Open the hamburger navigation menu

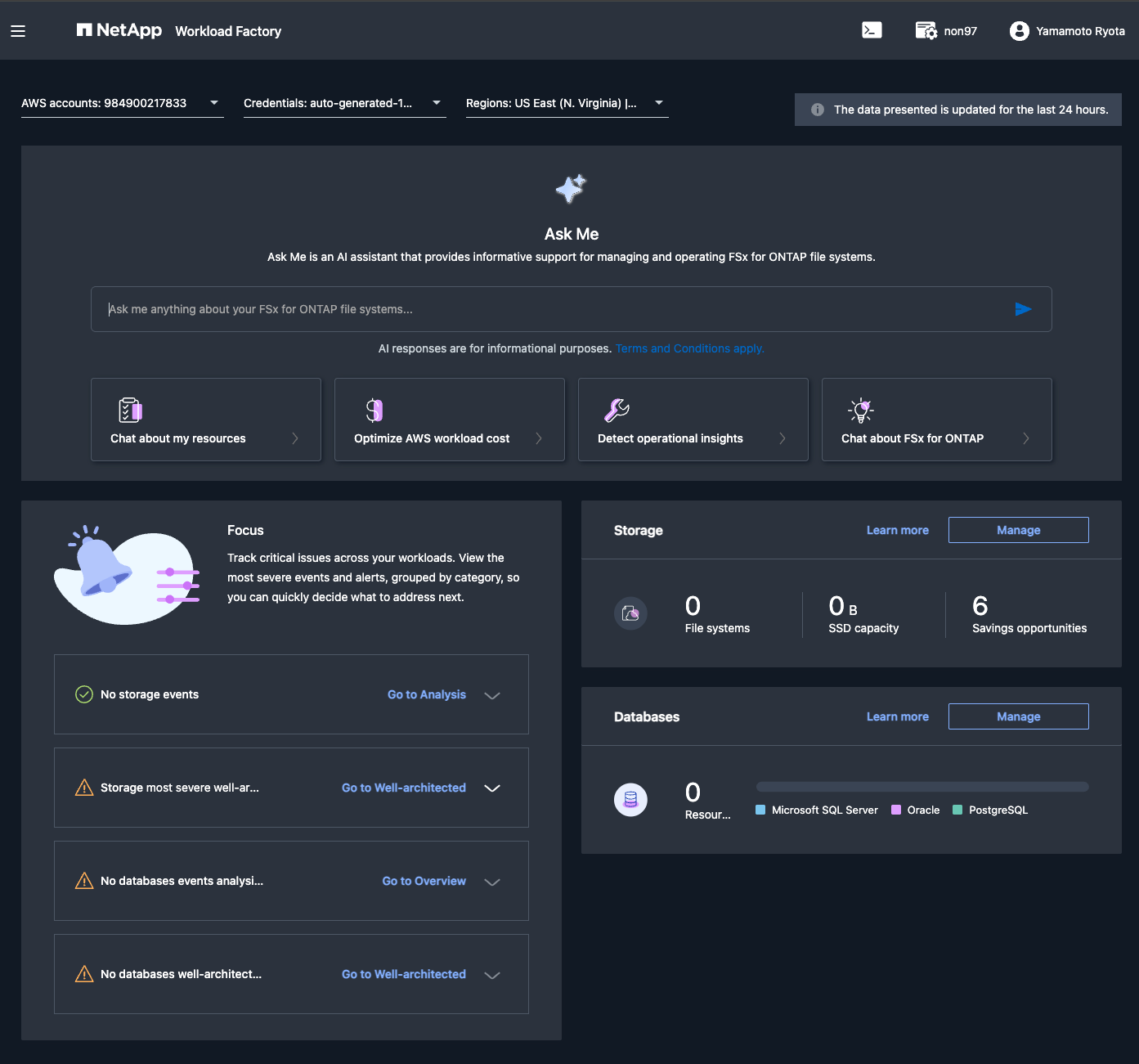18,31
